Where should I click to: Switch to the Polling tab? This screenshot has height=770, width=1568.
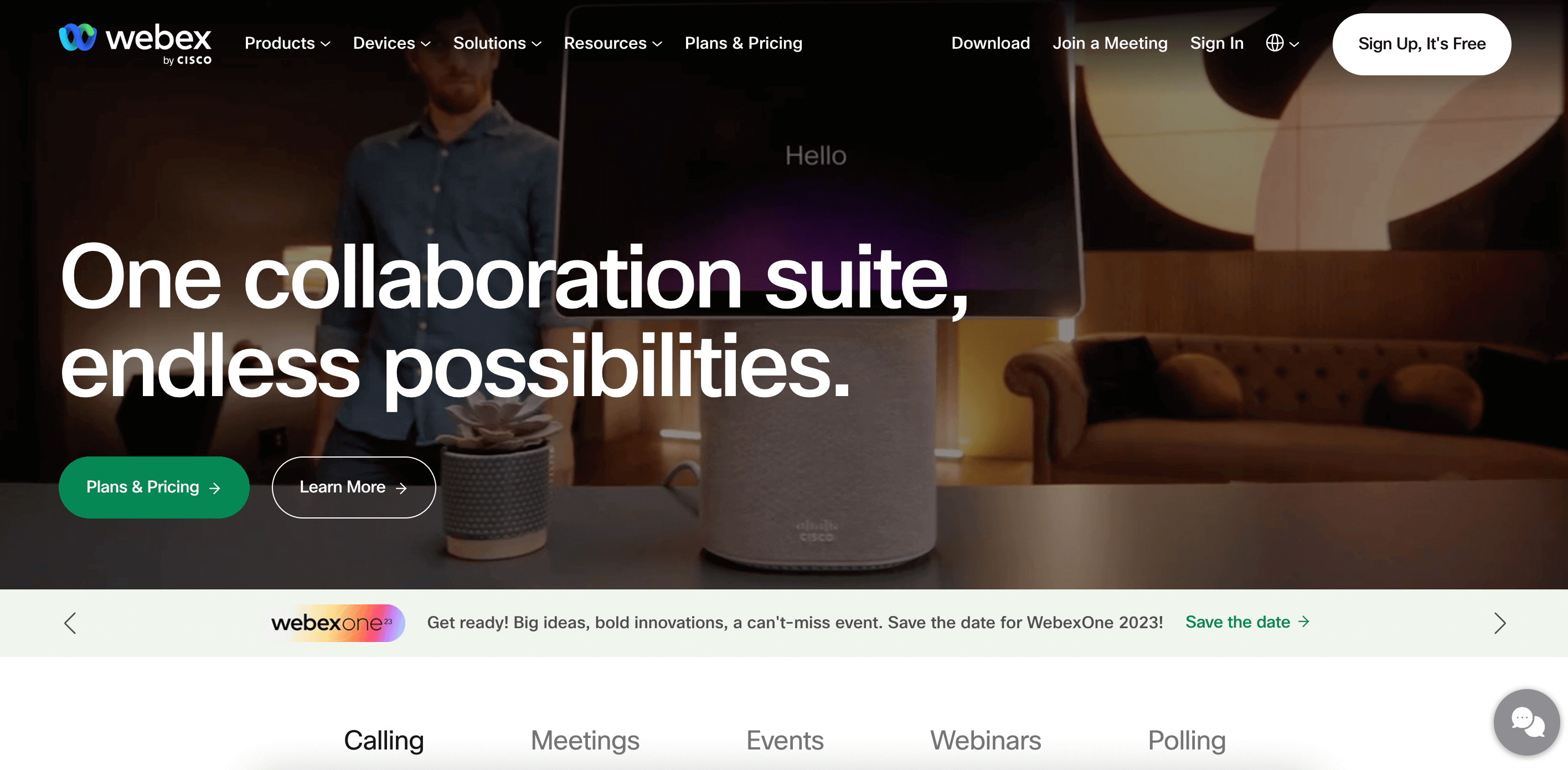click(1187, 740)
